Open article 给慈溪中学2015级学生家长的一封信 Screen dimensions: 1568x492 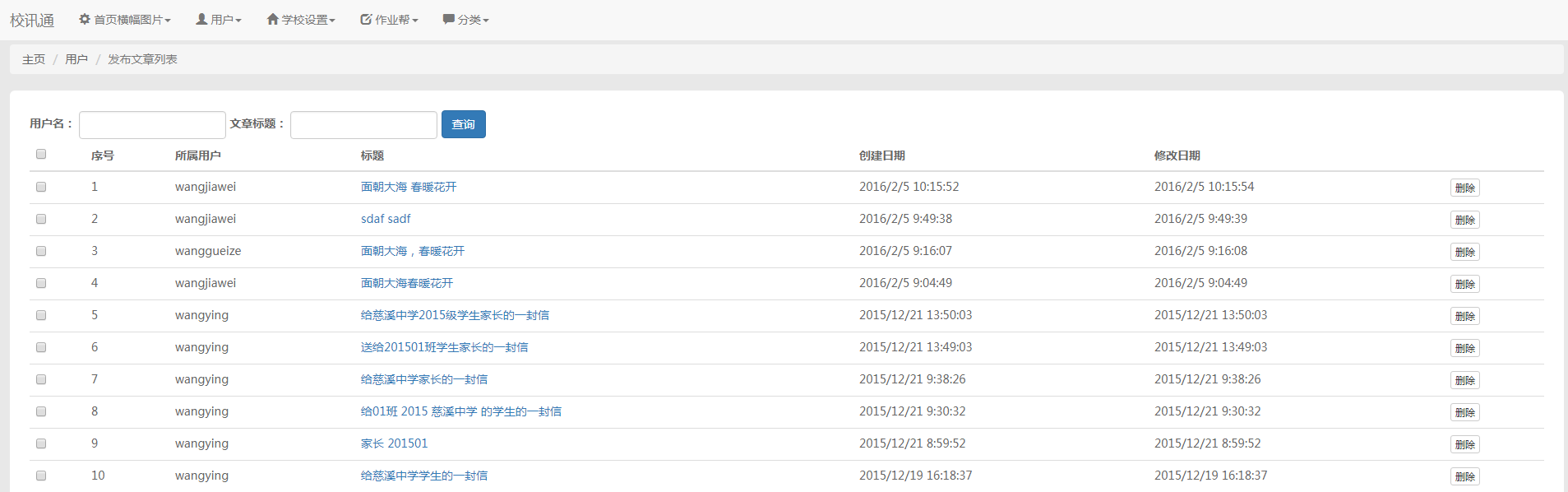[455, 315]
